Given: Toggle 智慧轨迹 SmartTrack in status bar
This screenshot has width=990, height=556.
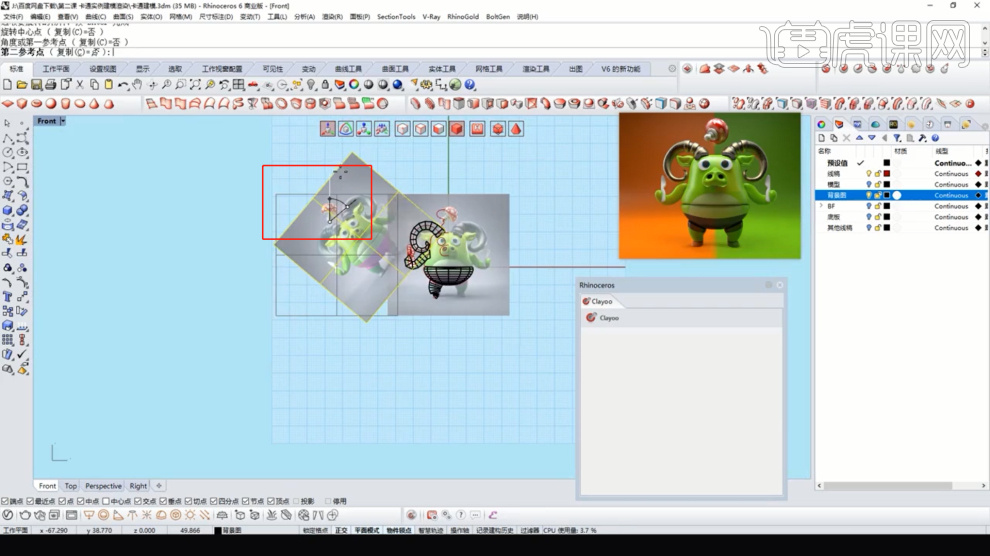Looking at the screenshot, I should pyautogui.click(x=431, y=531).
